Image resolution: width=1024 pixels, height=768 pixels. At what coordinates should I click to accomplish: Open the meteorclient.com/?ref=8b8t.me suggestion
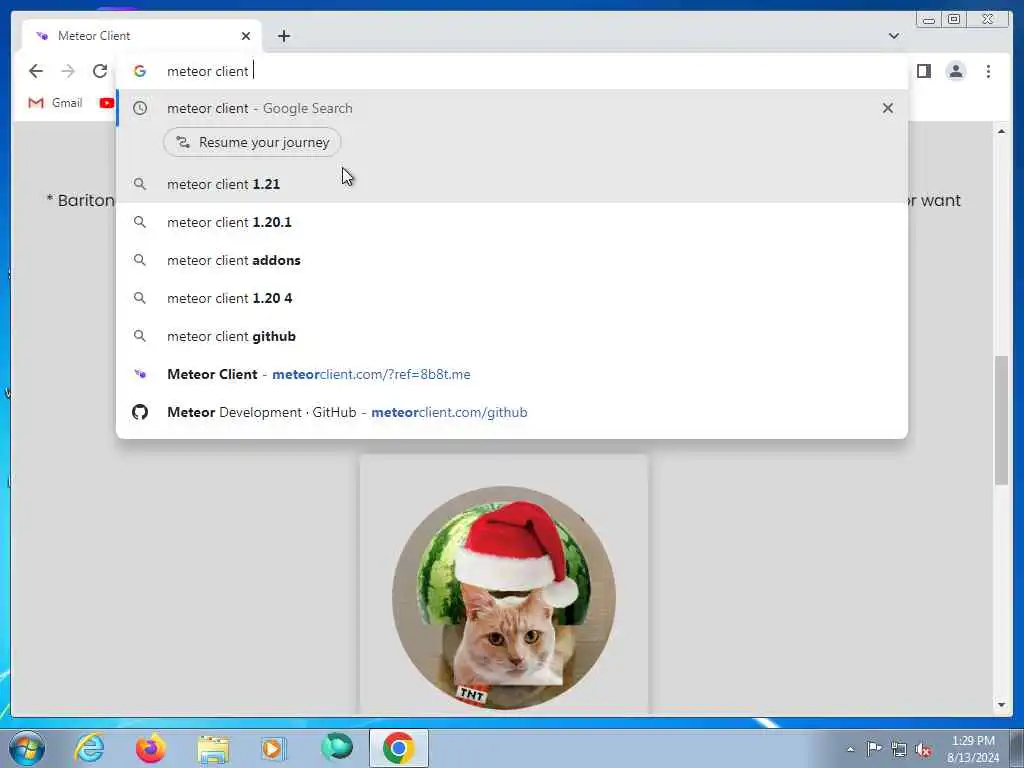(511, 374)
